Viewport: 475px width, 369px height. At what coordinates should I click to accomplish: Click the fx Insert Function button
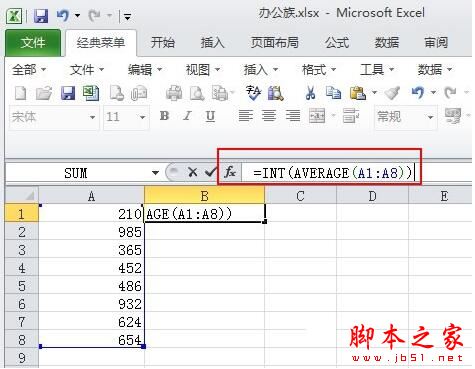(230, 172)
